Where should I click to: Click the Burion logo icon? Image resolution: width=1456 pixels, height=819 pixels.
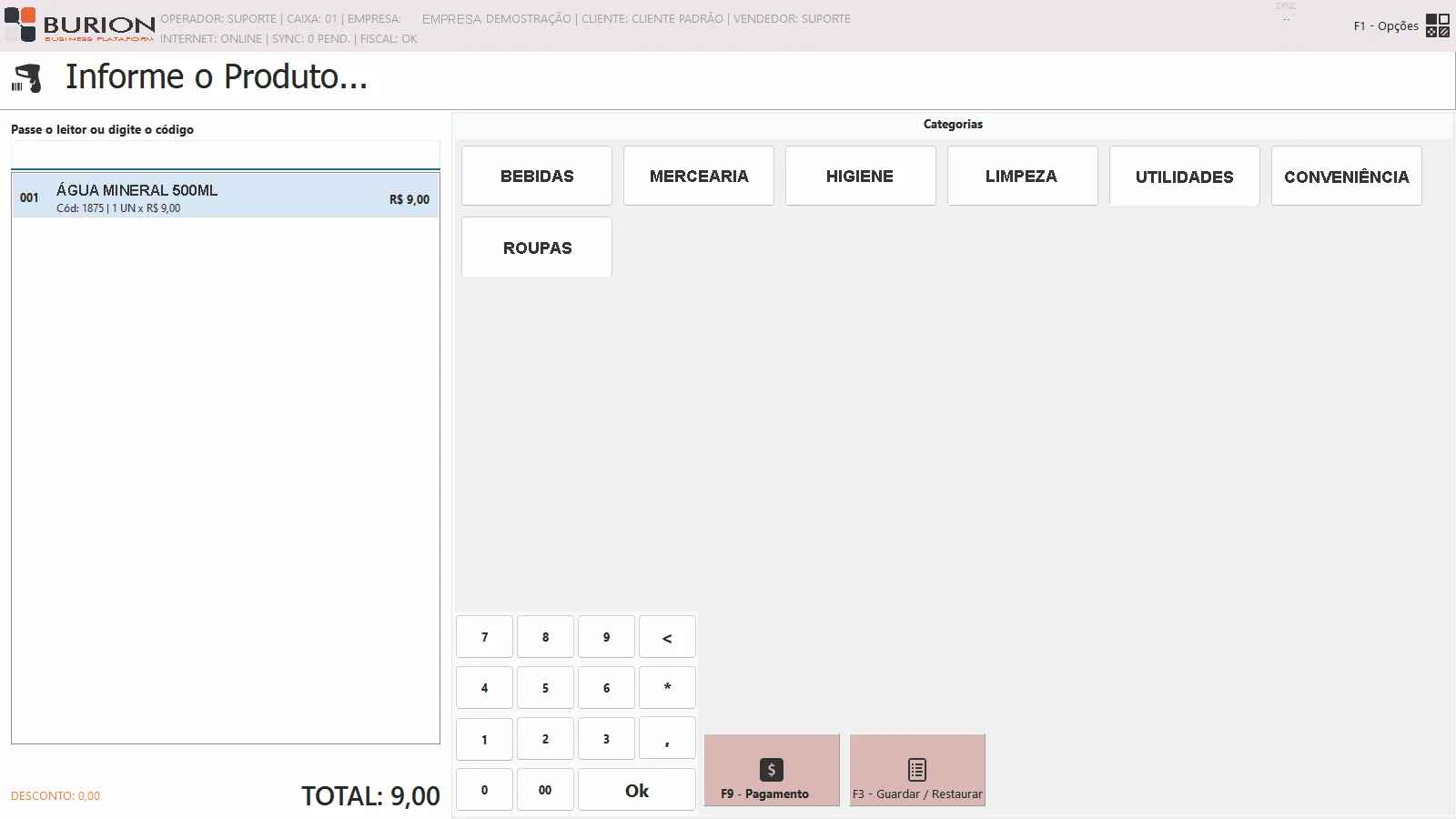20,25
